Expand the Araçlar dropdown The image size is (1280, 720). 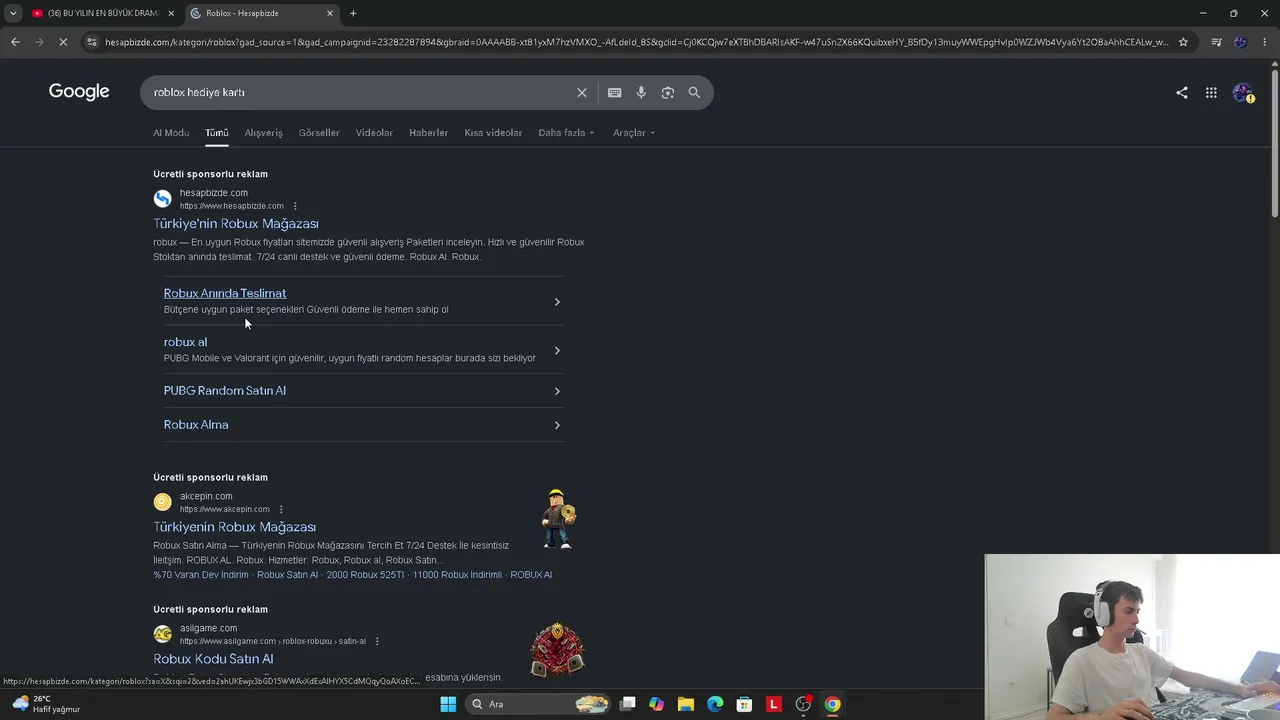(x=634, y=133)
